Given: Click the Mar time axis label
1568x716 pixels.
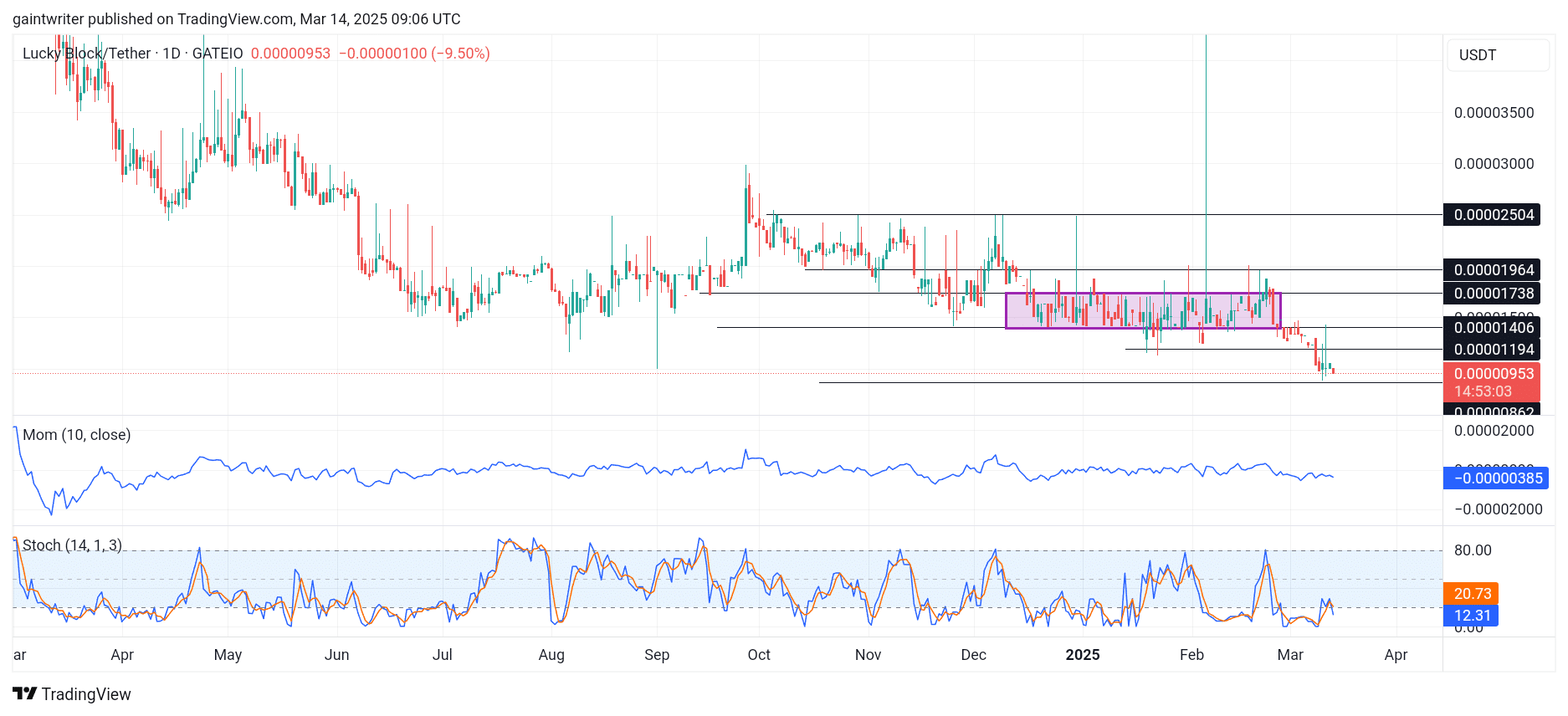Looking at the screenshot, I should click(x=1290, y=655).
